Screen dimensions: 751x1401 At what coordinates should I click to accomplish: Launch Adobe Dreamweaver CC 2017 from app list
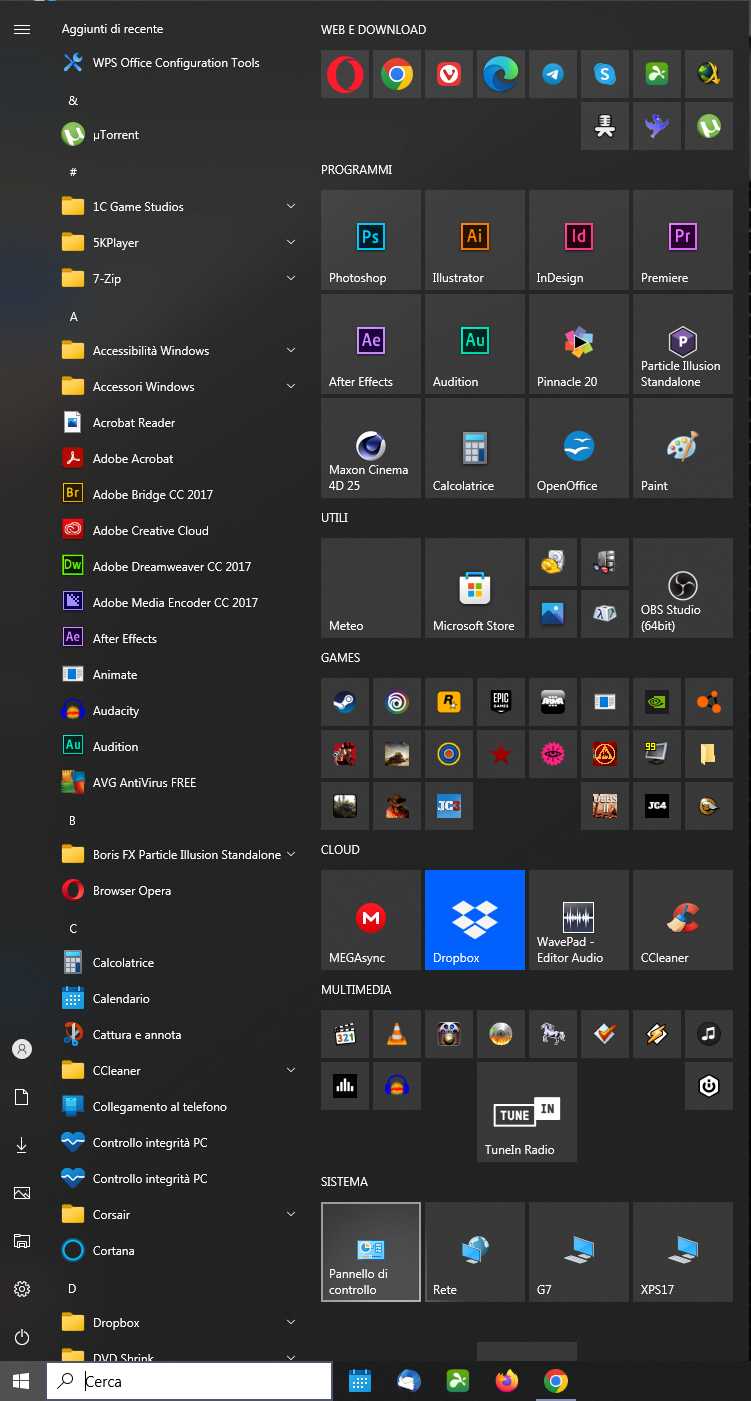tap(180, 567)
